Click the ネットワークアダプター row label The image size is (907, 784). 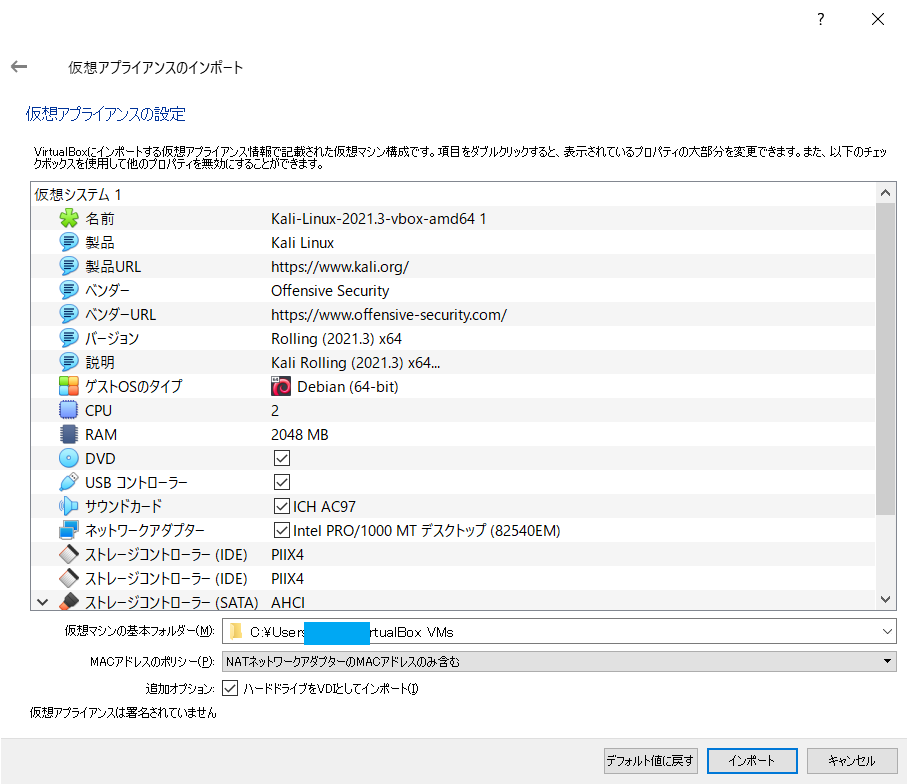[x=145, y=531]
